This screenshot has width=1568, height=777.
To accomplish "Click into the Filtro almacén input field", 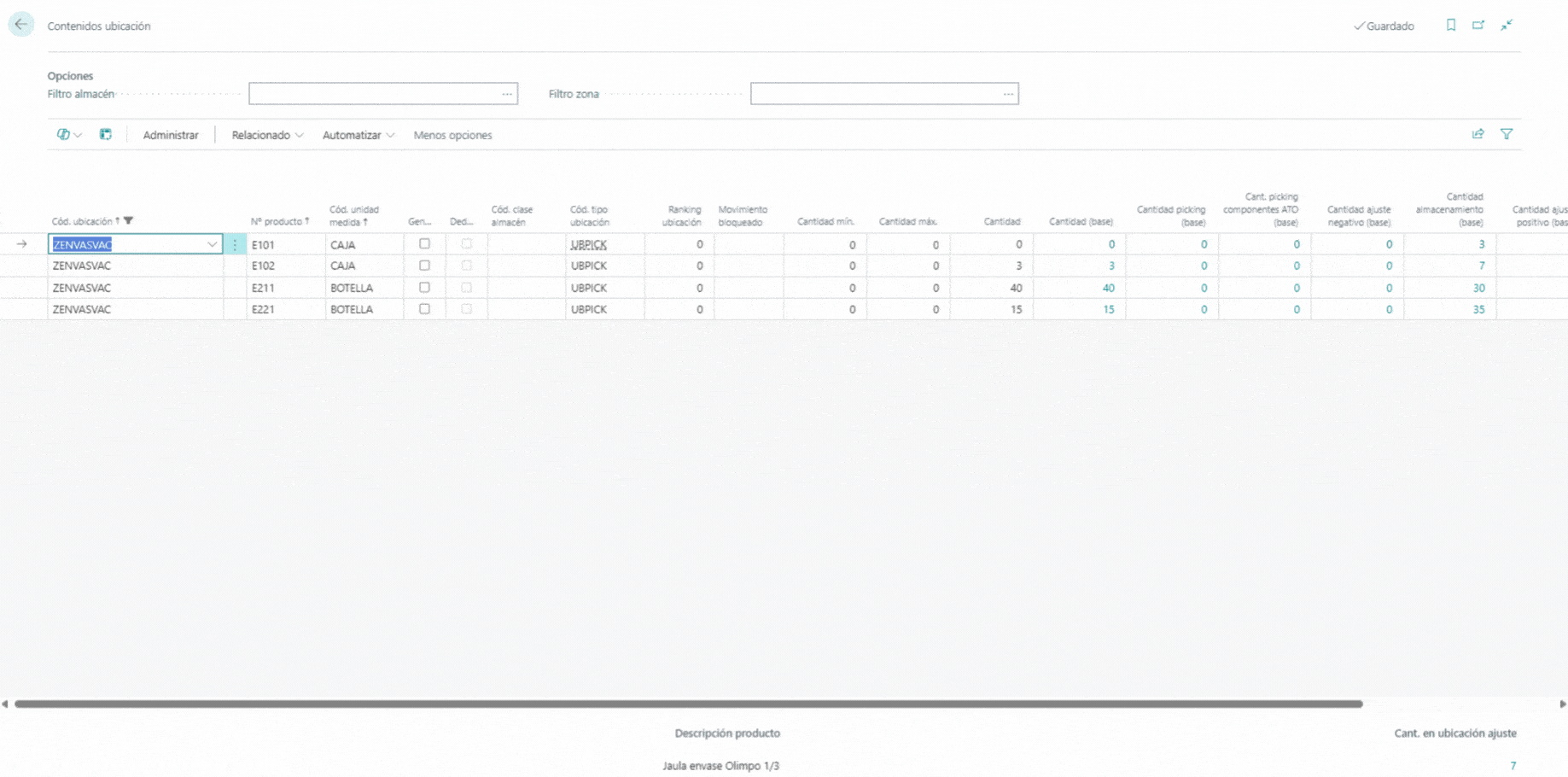I will pos(374,94).
